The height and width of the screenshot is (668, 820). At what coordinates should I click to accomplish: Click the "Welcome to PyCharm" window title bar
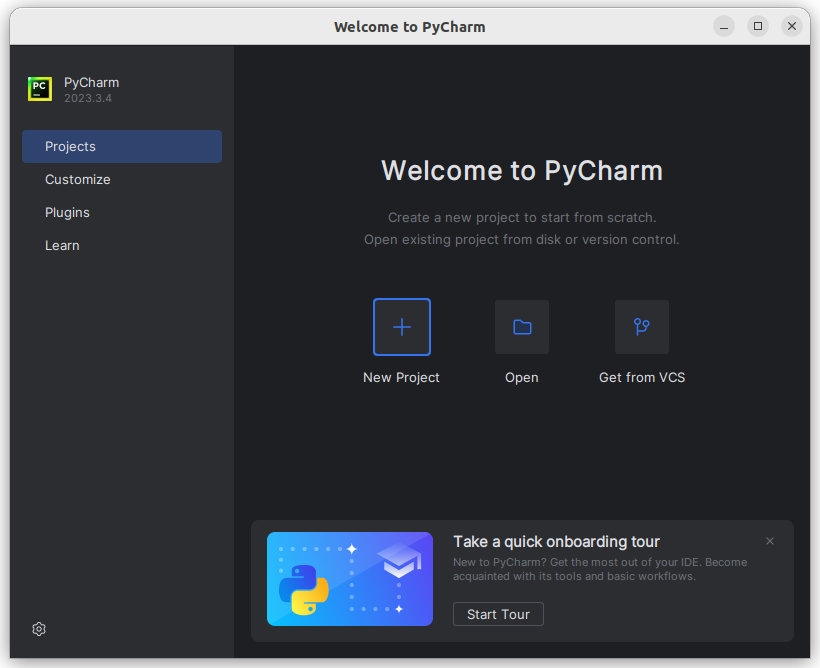[410, 27]
